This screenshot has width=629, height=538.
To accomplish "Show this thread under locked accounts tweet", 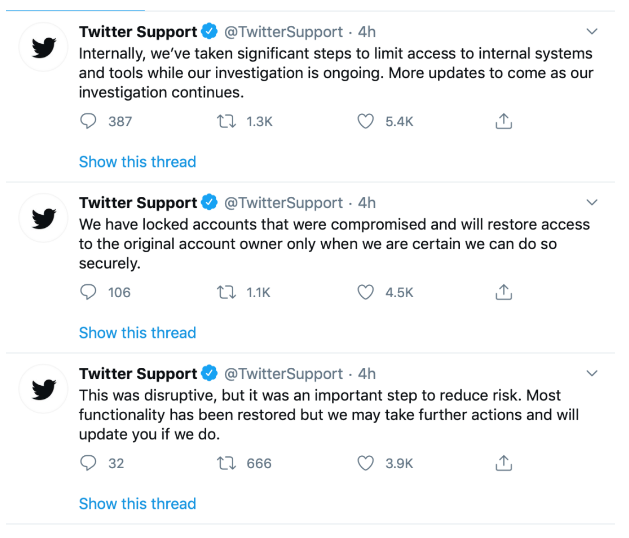I will coord(137,333).
